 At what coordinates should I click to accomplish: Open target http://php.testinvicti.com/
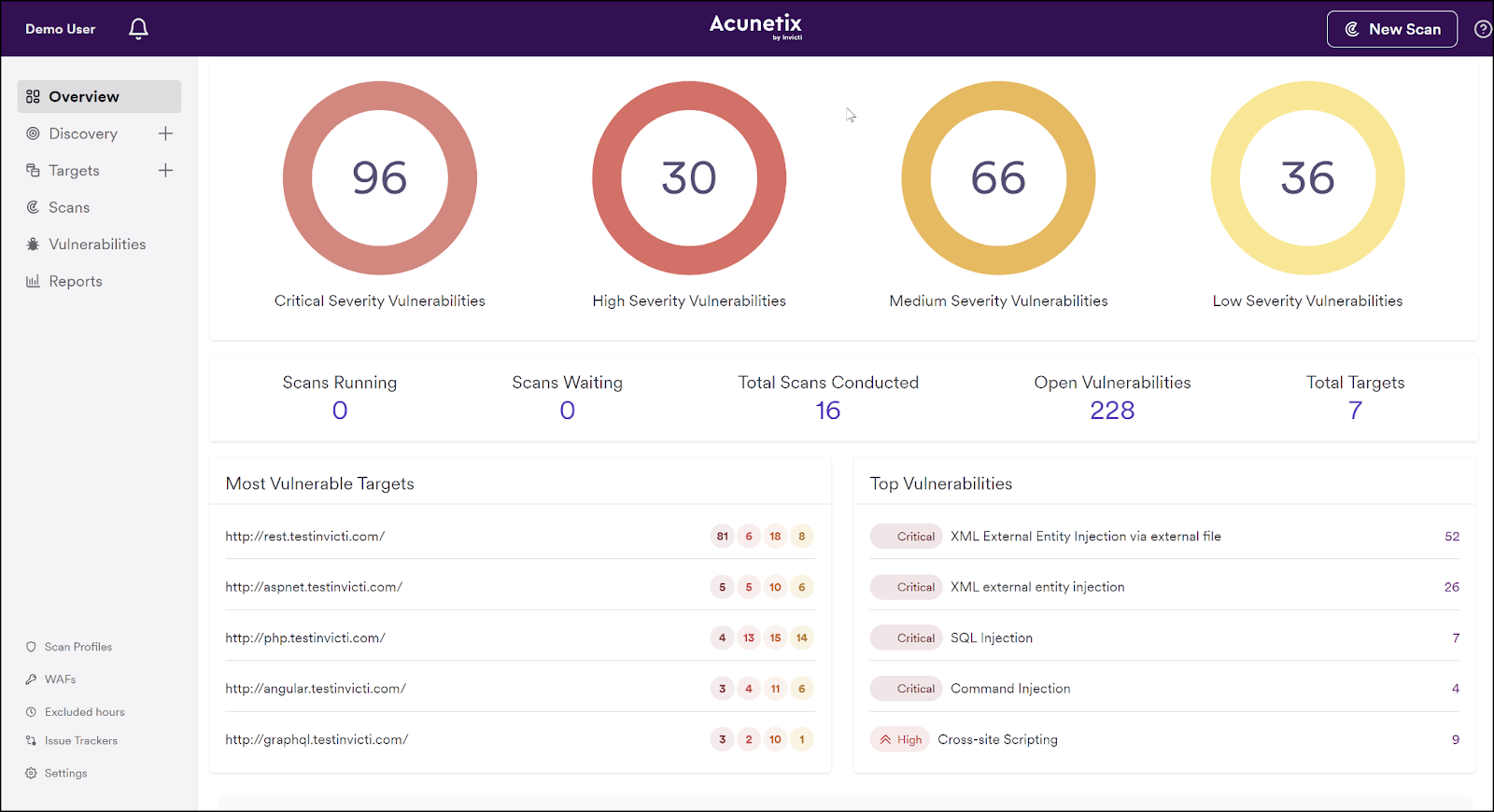pos(305,638)
